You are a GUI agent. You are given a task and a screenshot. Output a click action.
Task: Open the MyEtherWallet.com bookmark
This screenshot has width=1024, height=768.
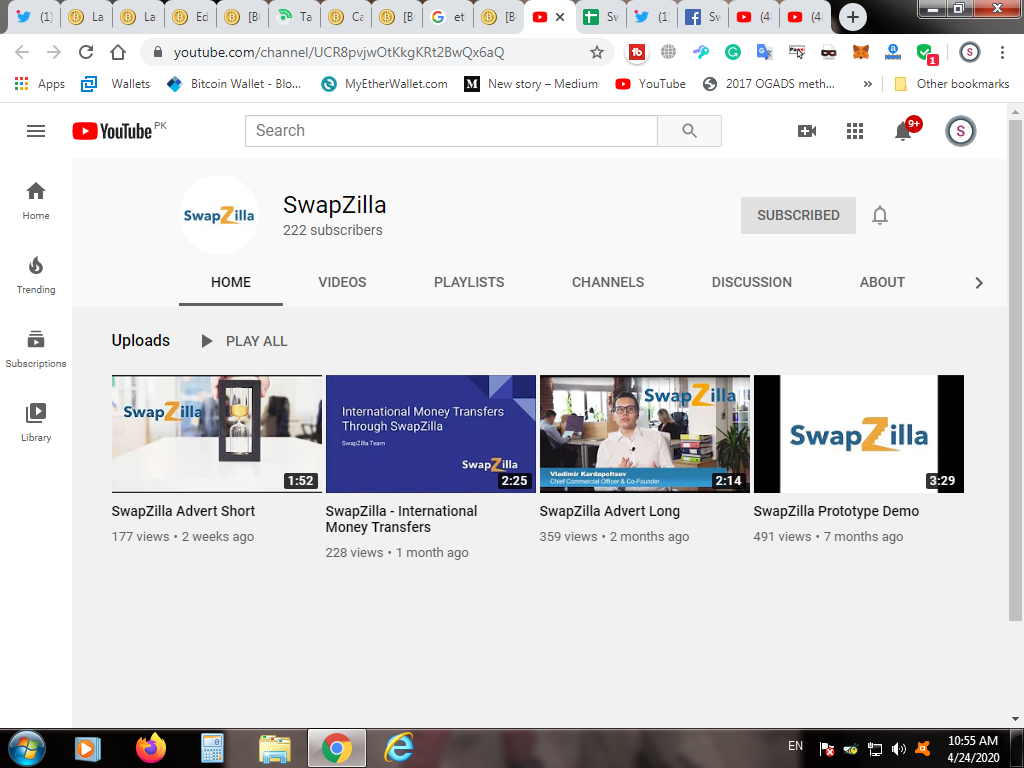tap(385, 84)
